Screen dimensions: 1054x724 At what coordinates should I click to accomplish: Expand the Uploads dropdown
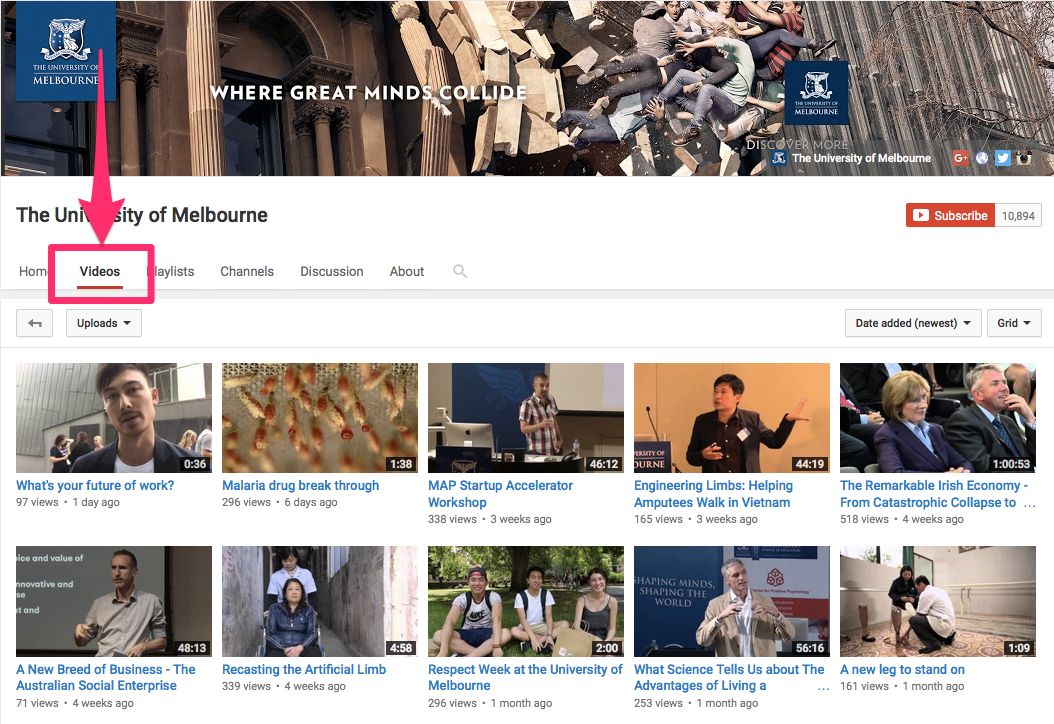coord(104,323)
